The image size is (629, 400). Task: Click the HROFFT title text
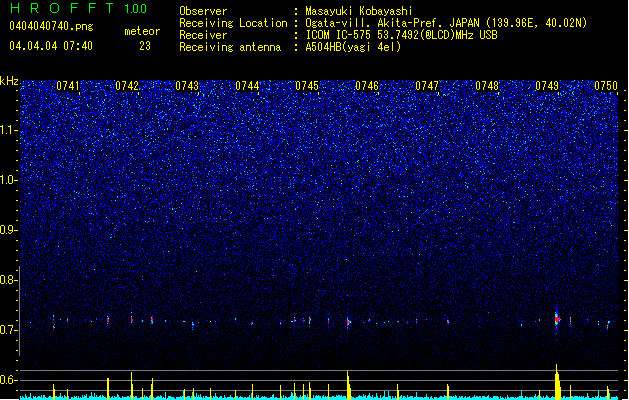[61, 8]
